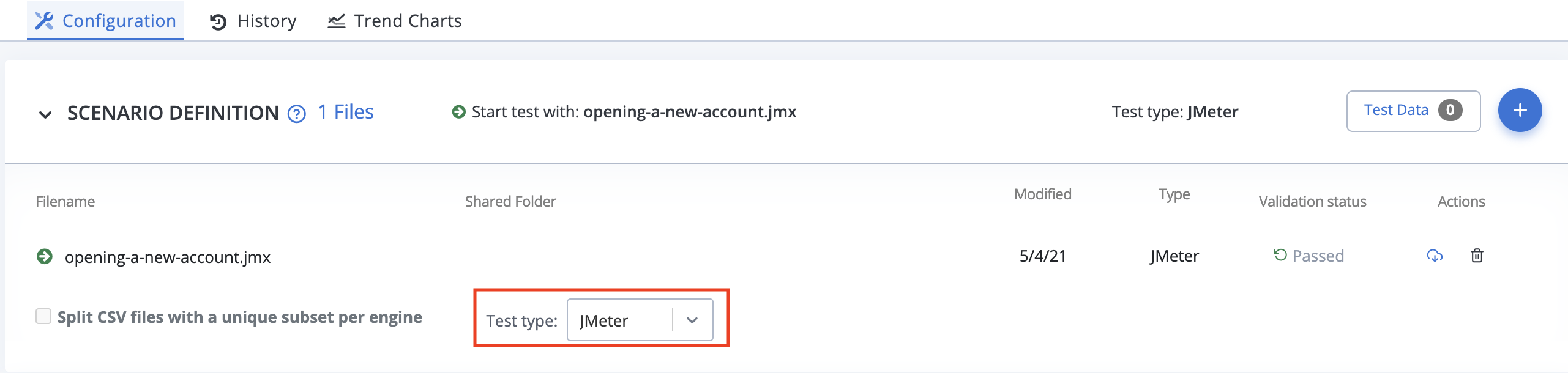Click the History clock icon
1568x373 pixels.
click(x=218, y=22)
